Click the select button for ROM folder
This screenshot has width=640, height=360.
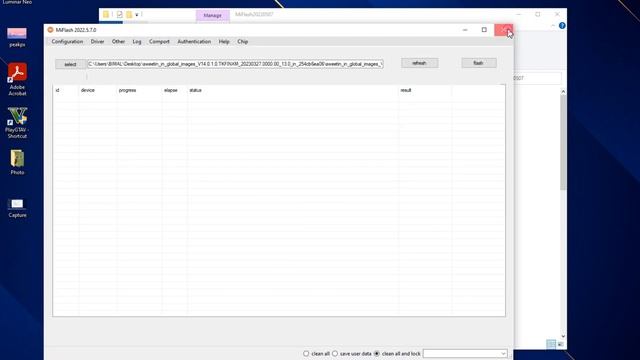[x=70, y=64]
